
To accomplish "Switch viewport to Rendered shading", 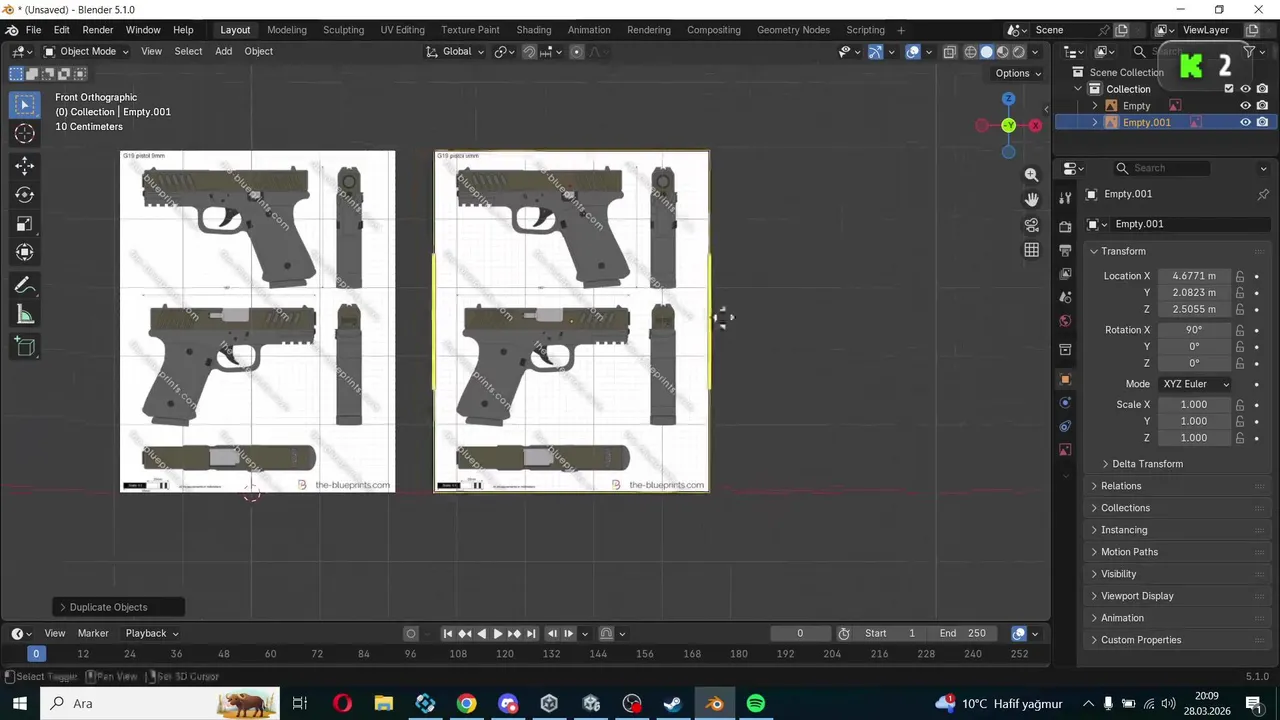I will [x=1019, y=52].
